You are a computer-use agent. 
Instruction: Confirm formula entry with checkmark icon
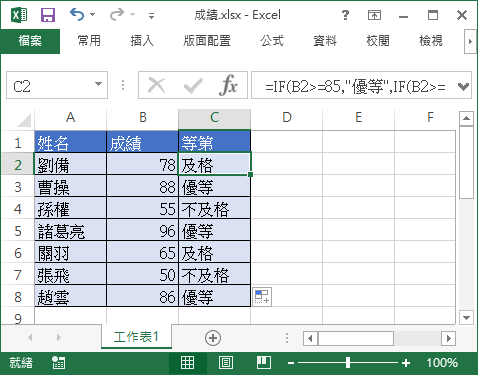[193, 86]
